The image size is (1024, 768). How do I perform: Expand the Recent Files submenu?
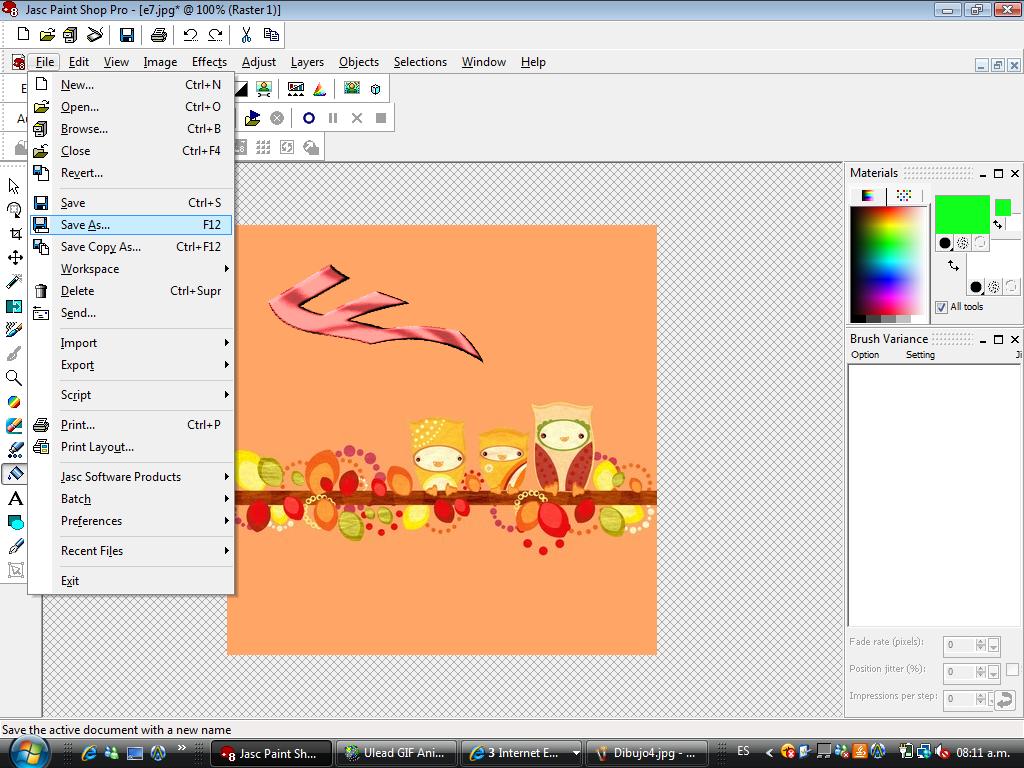131,551
